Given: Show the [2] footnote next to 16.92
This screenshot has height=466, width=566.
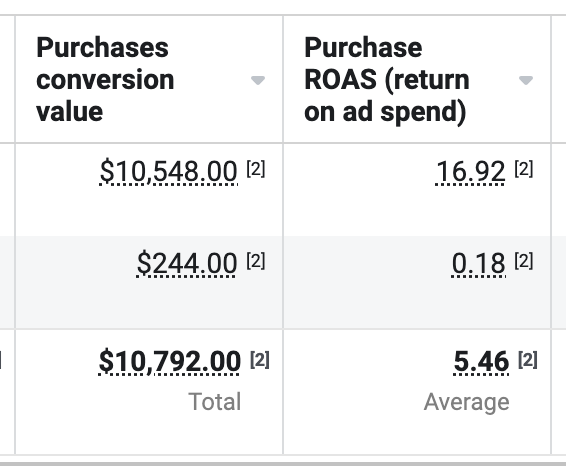Looking at the screenshot, I should 524,169.
